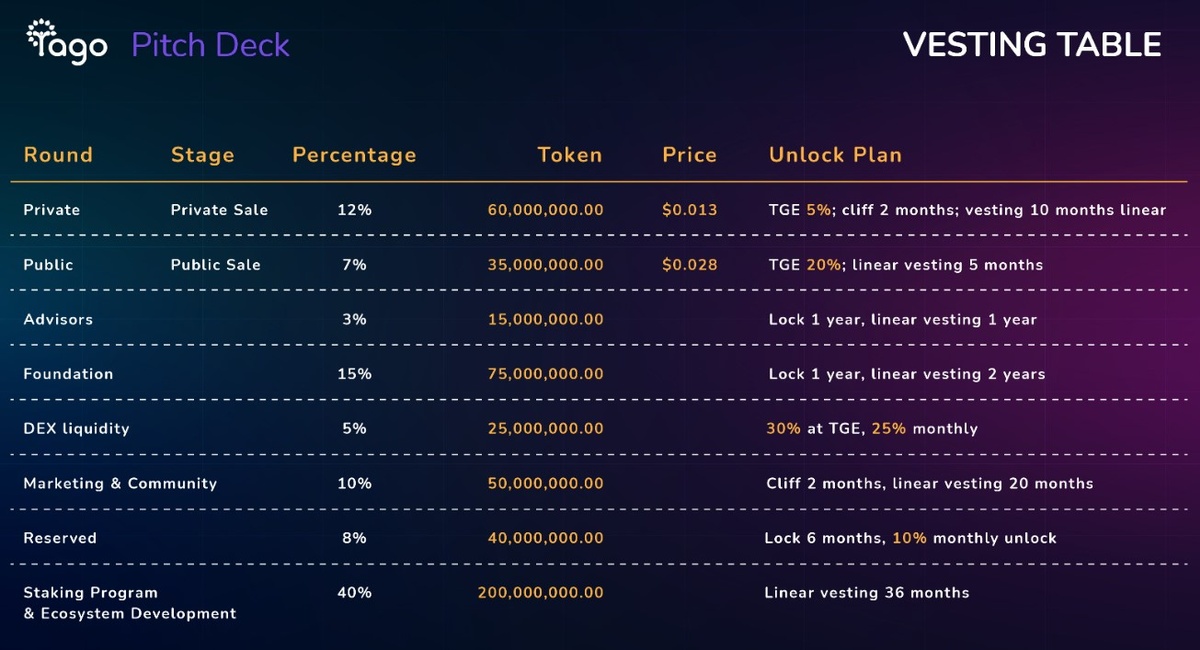The height and width of the screenshot is (650, 1200).
Task: Click the Reserved 40,000,000.00 token amount
Action: (545, 538)
